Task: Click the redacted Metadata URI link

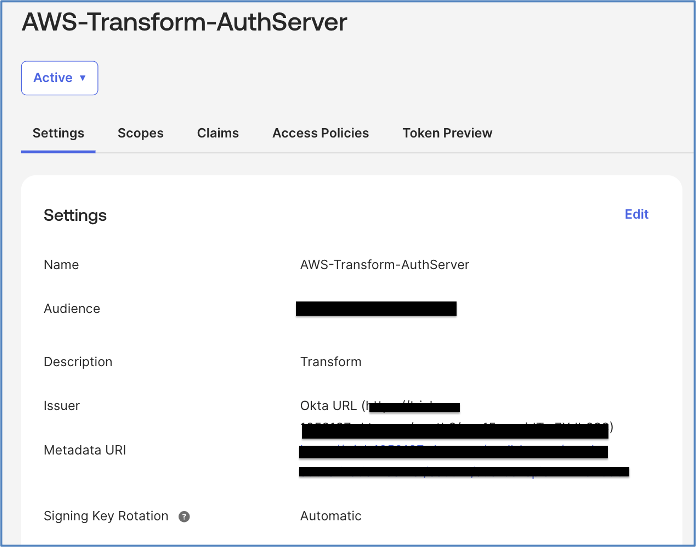Action: click(x=463, y=461)
